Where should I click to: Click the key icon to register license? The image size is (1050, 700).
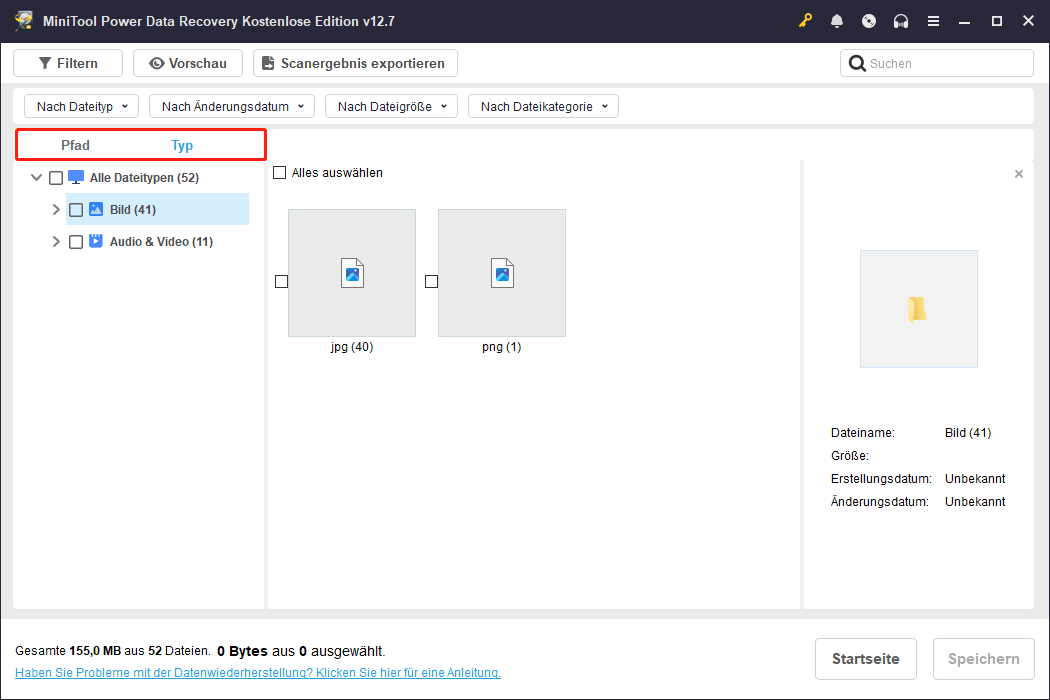pyautogui.click(x=805, y=20)
